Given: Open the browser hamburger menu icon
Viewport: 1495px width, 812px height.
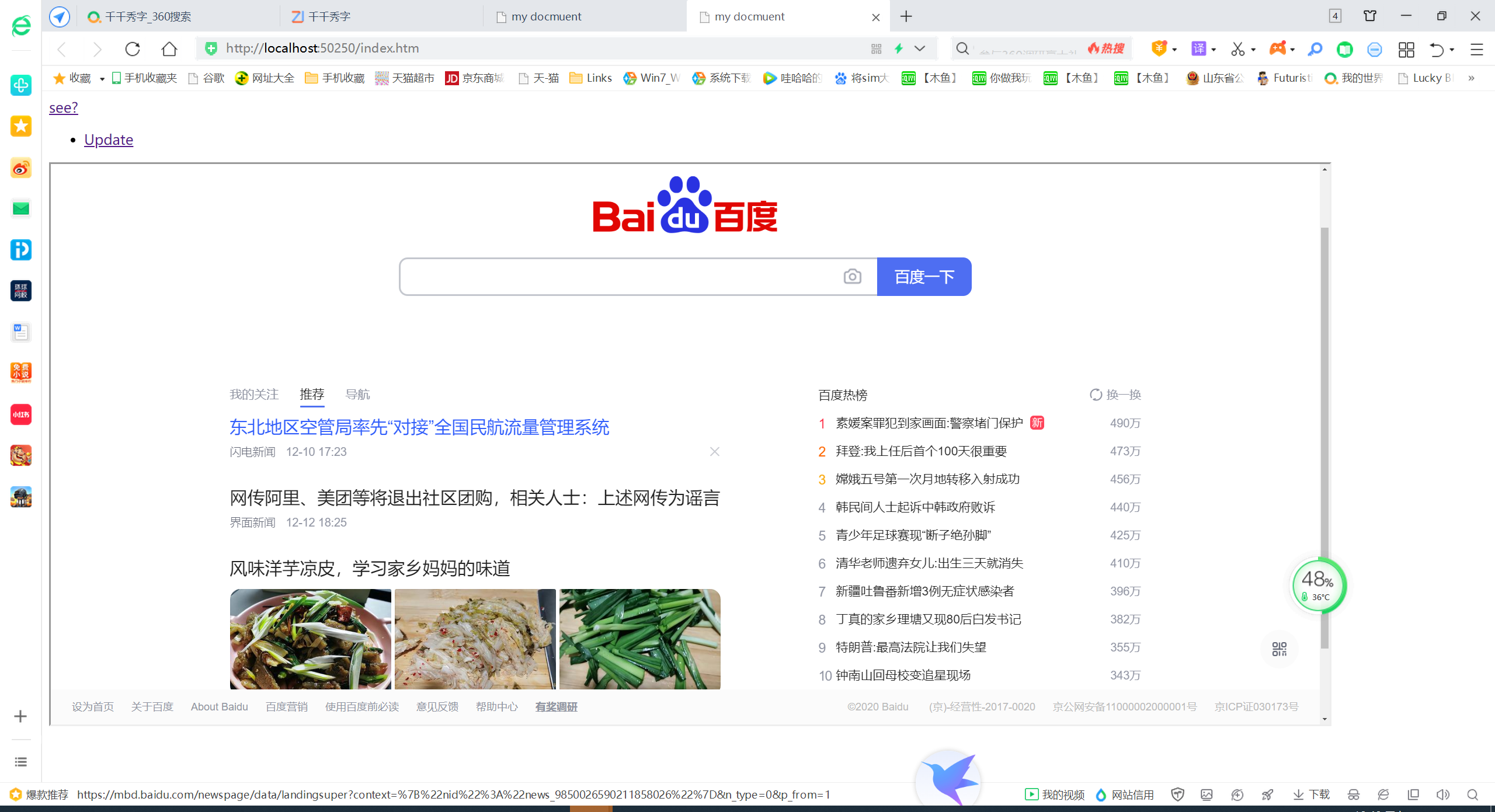Looking at the screenshot, I should [x=1477, y=49].
